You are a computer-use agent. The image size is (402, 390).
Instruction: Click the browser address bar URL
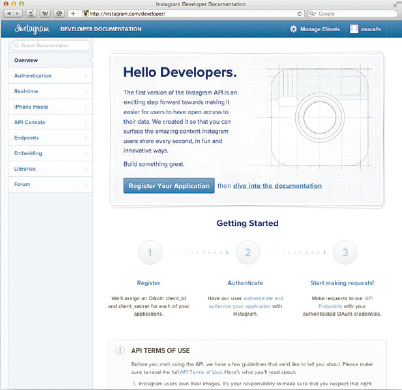coord(128,14)
